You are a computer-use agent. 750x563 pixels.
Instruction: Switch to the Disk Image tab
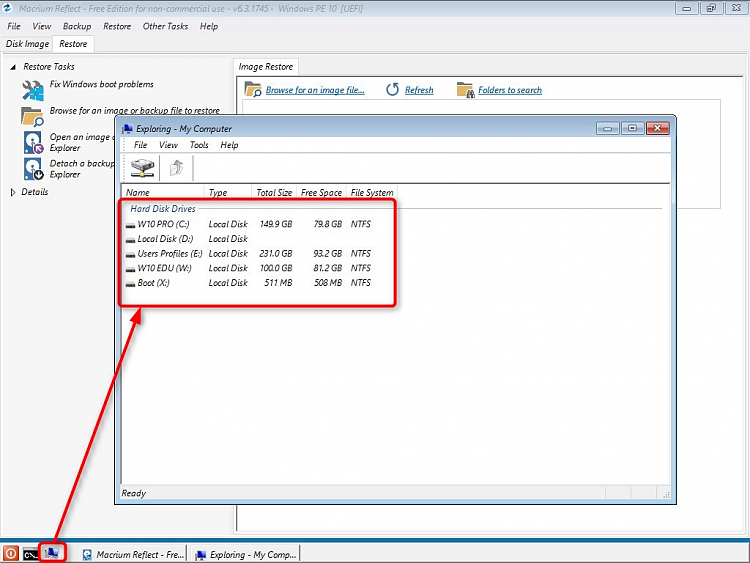tap(27, 44)
